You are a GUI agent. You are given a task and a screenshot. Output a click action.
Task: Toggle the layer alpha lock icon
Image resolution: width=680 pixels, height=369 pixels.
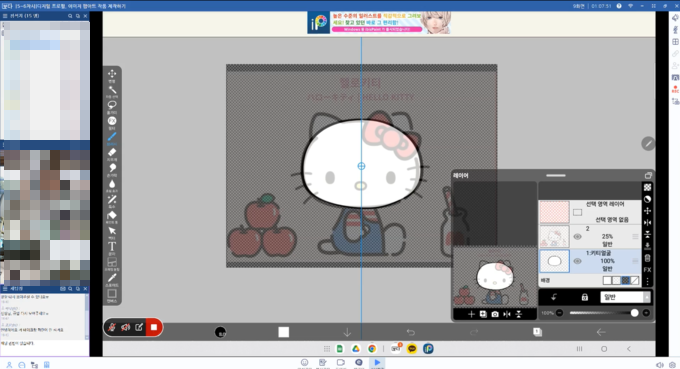point(585,297)
